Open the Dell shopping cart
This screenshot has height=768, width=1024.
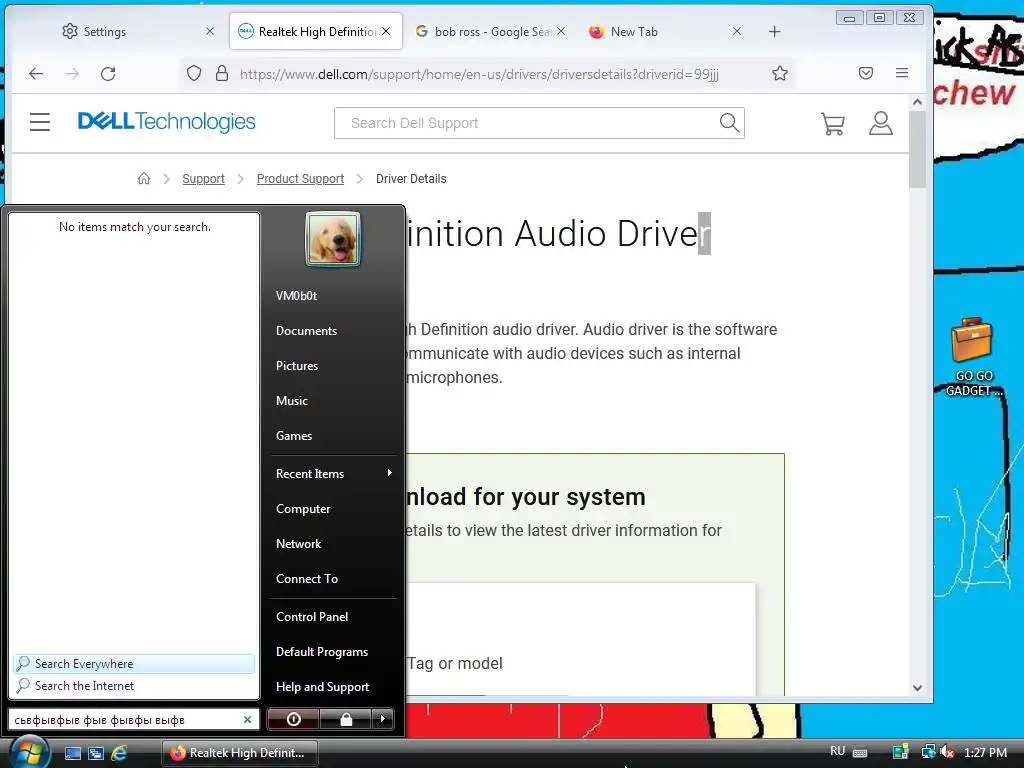(x=833, y=123)
